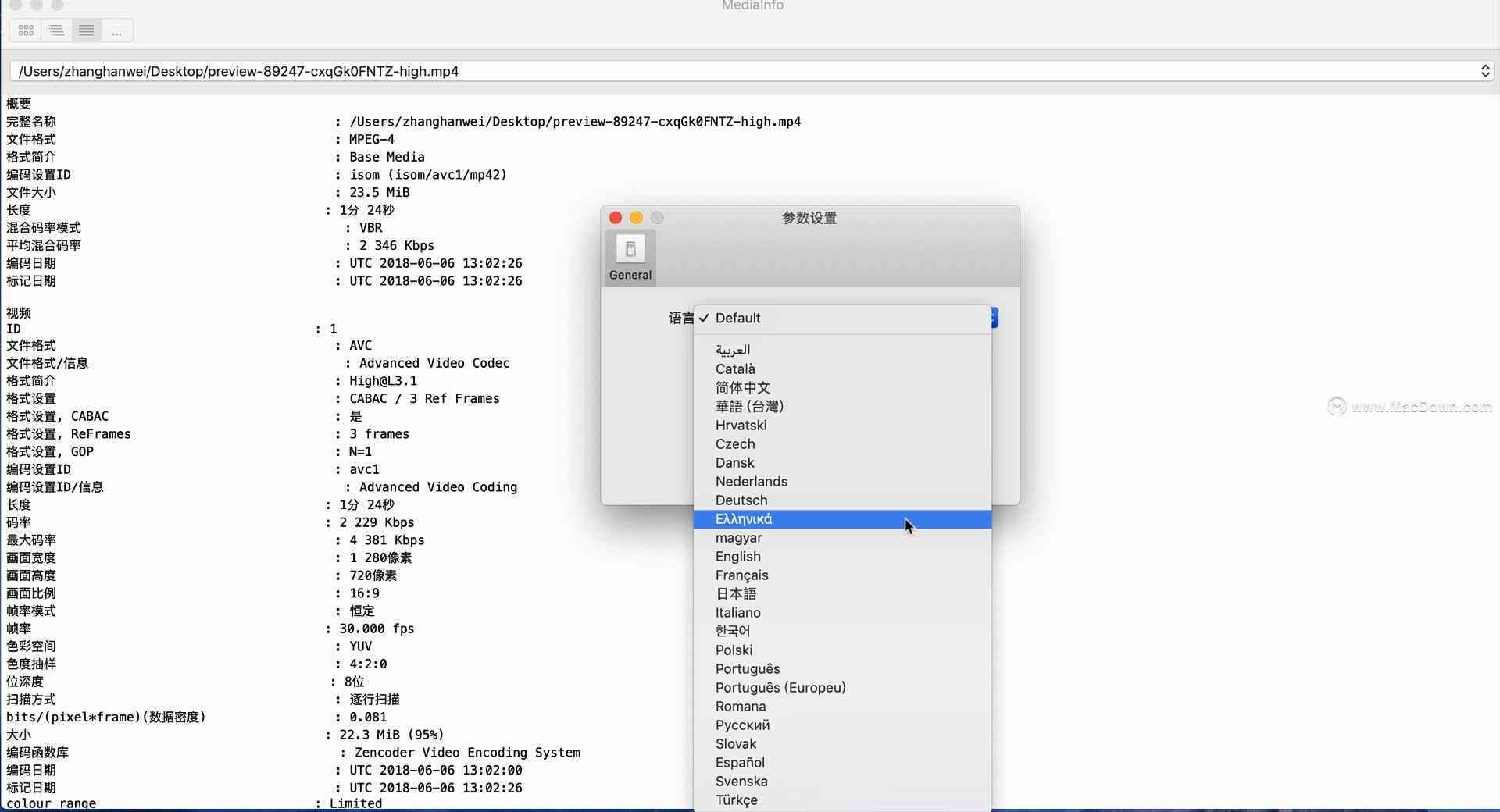
Task: Select Romana language option
Action: pos(842,706)
